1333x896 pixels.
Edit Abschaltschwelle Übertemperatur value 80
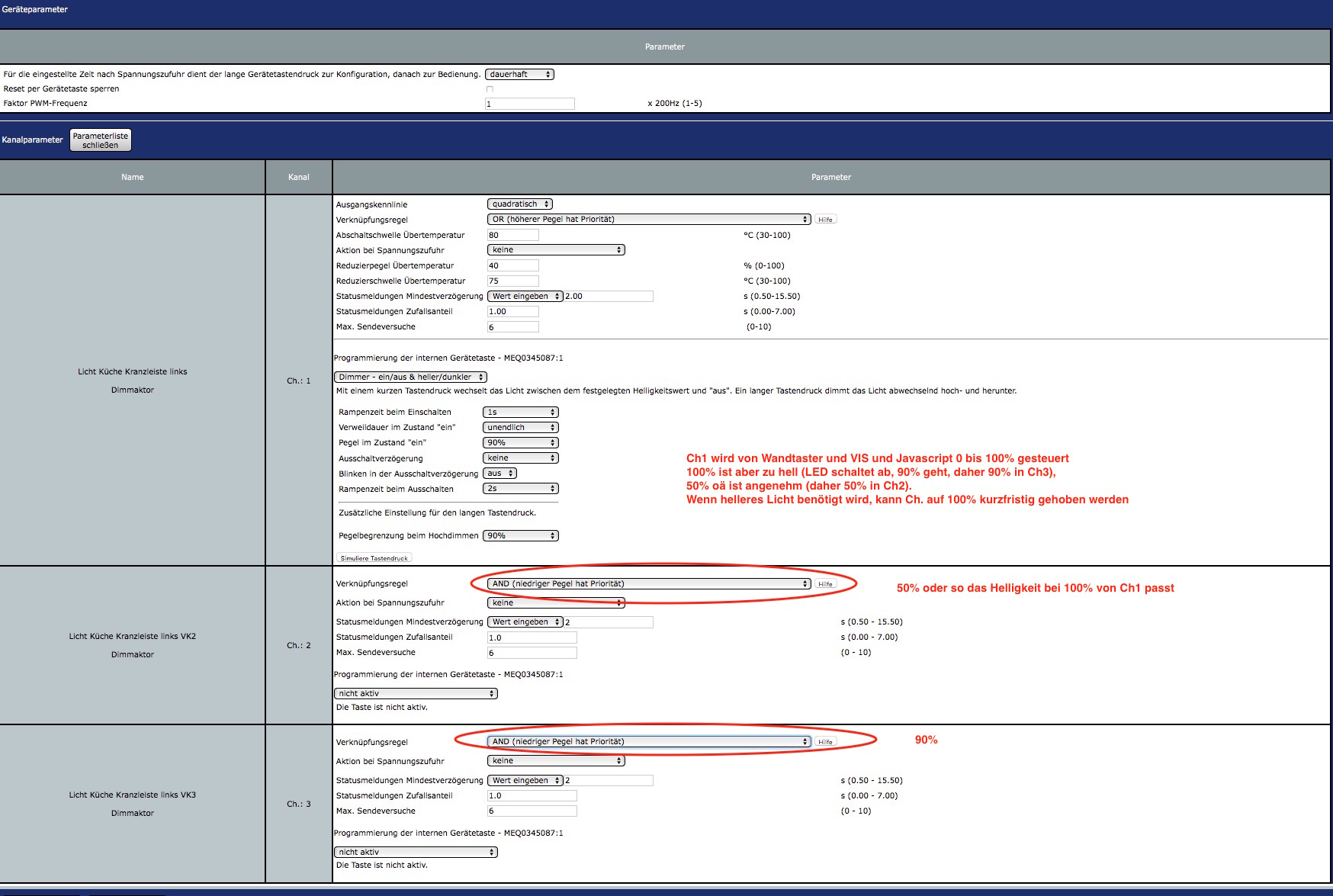pyautogui.click(x=513, y=235)
